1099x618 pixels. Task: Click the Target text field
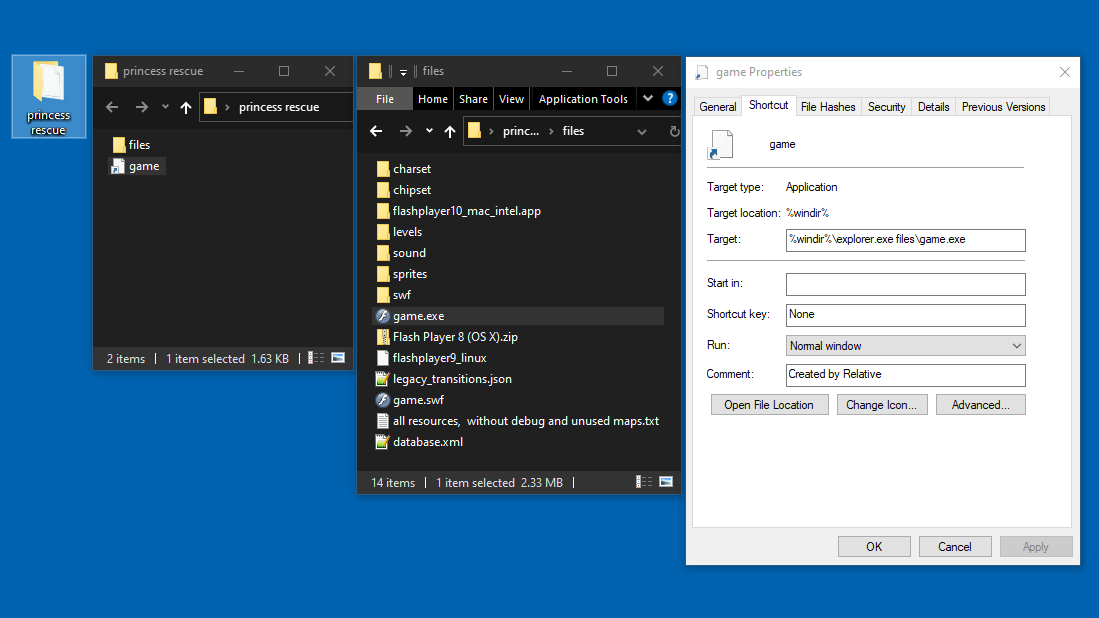(x=905, y=240)
